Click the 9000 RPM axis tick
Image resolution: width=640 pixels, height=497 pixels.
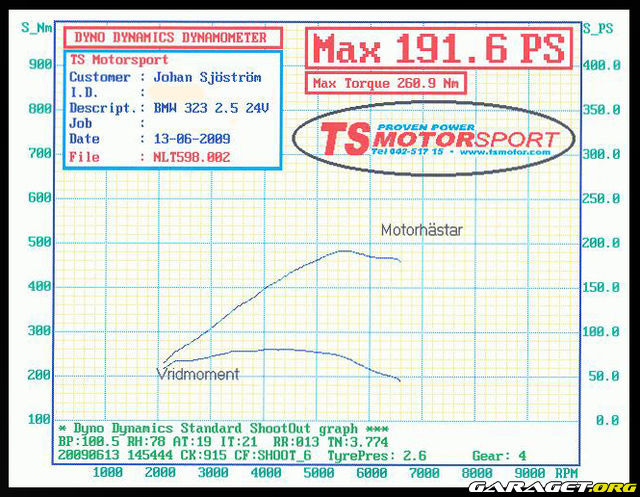(529, 473)
